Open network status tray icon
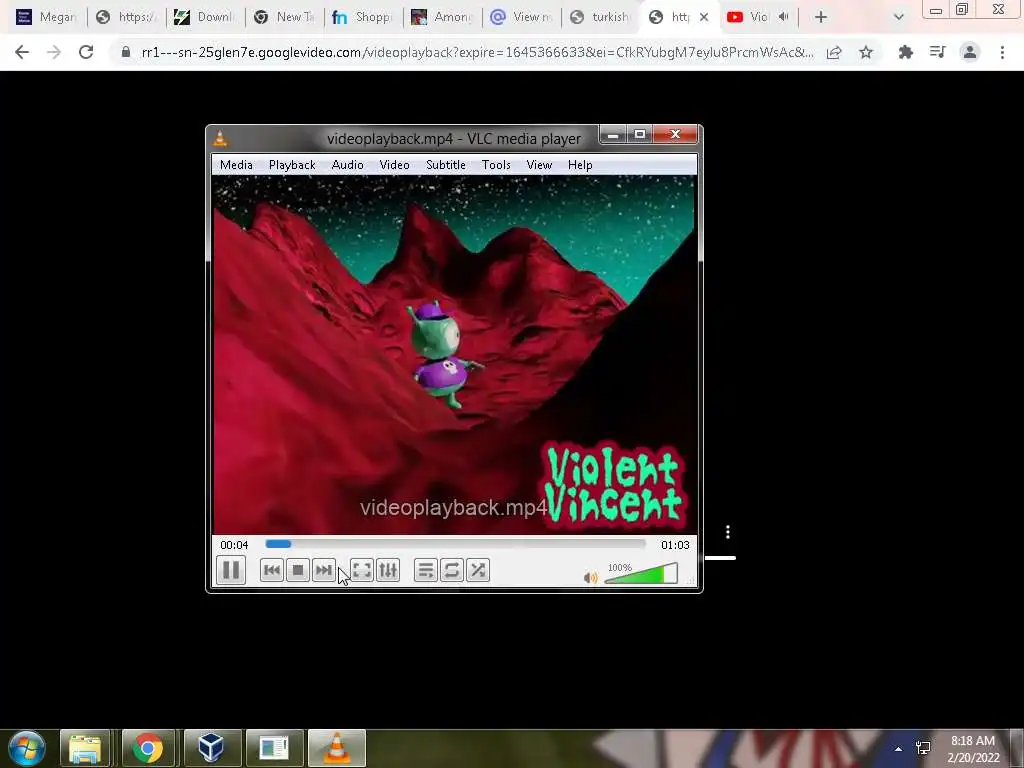Image resolution: width=1024 pixels, height=768 pixels. [923, 748]
